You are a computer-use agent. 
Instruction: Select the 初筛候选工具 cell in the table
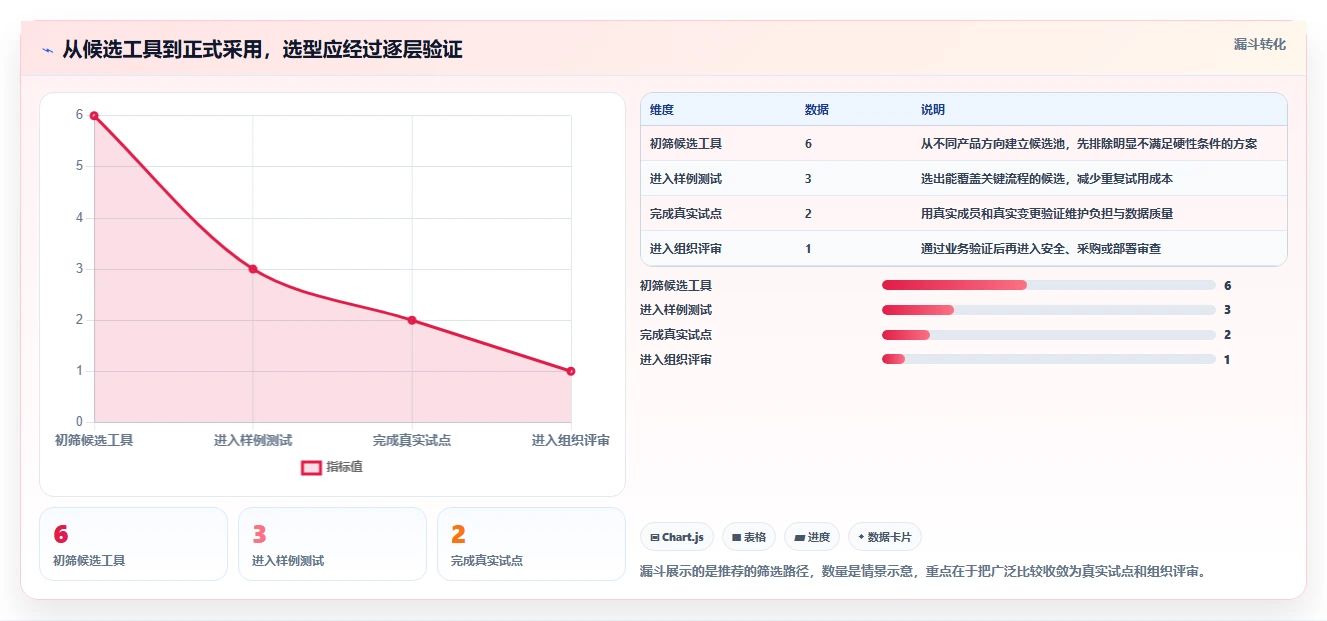[x=686, y=144]
